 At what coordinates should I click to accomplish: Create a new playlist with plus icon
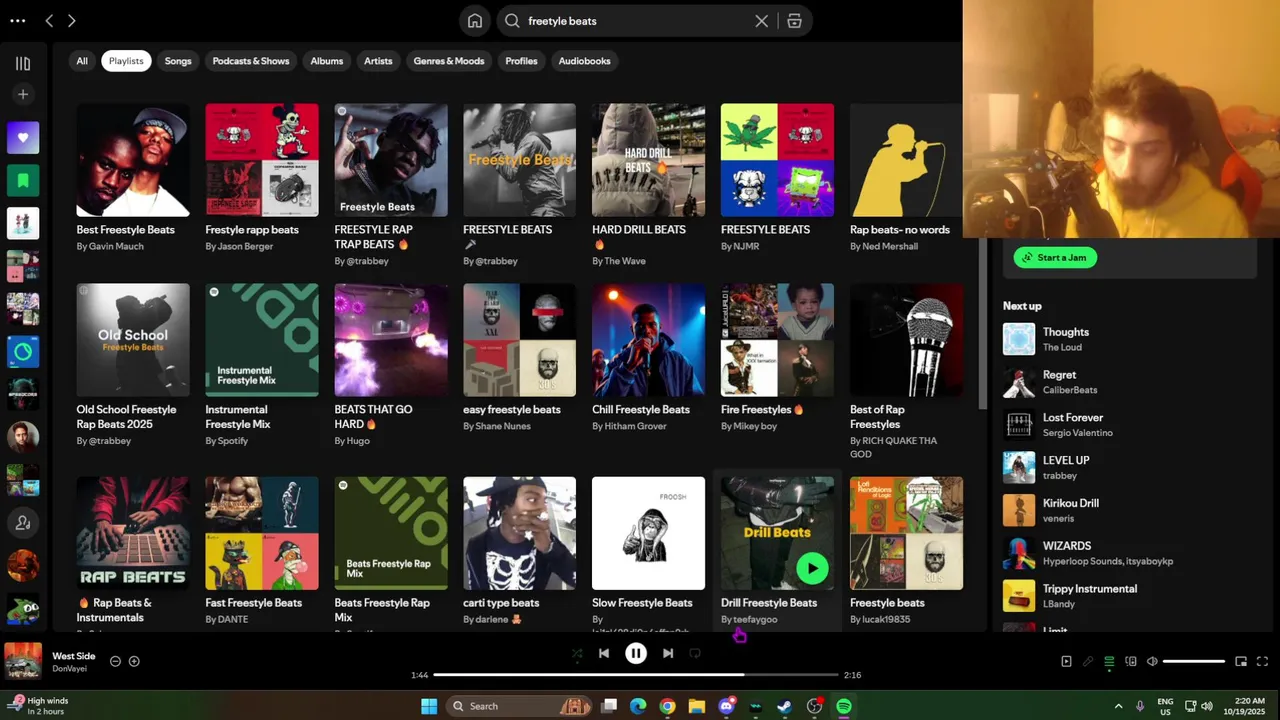coord(23,94)
